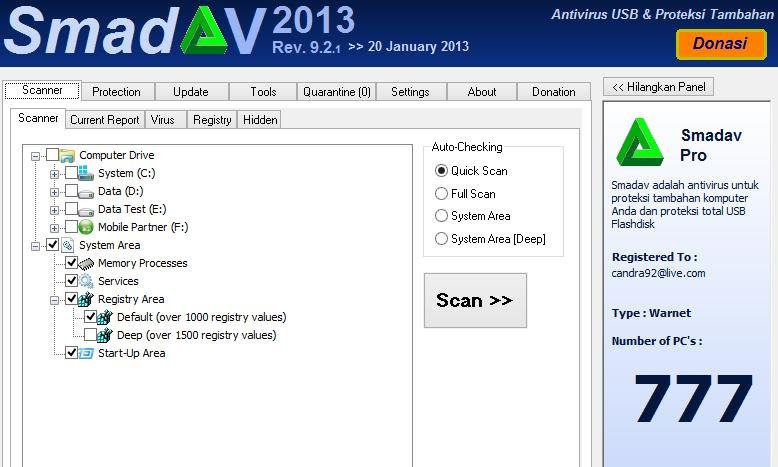The height and width of the screenshot is (467, 778).
Task: Uncheck the System Area checkbox
Action: coord(53,245)
